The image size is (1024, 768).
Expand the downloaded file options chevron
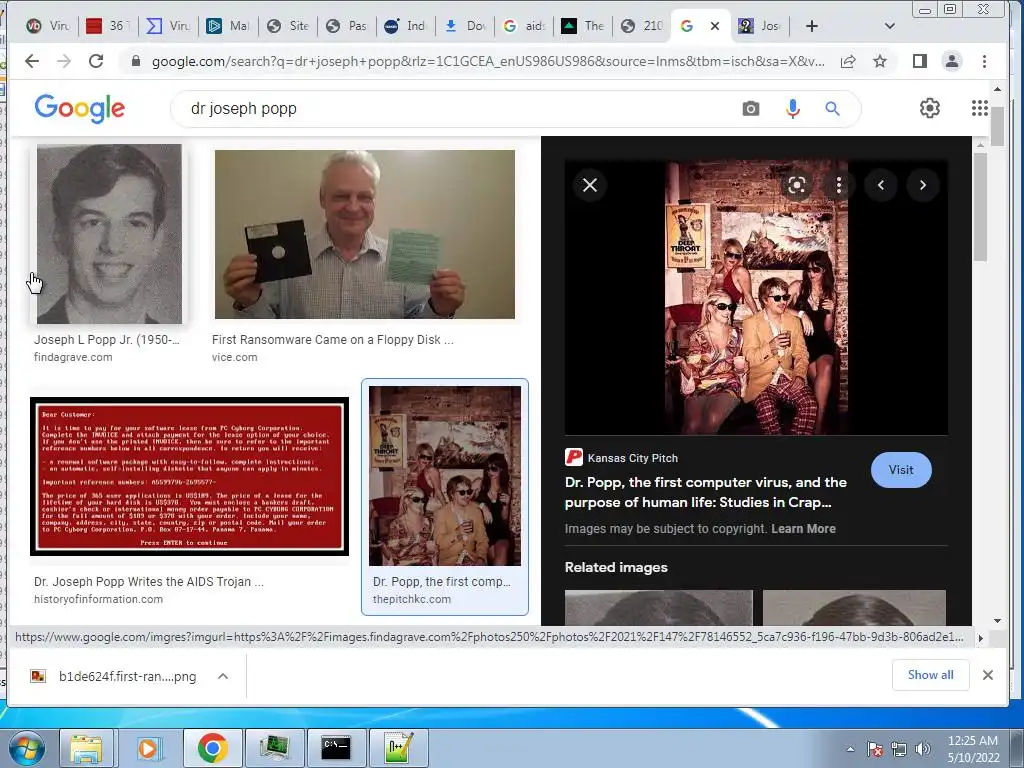click(223, 676)
